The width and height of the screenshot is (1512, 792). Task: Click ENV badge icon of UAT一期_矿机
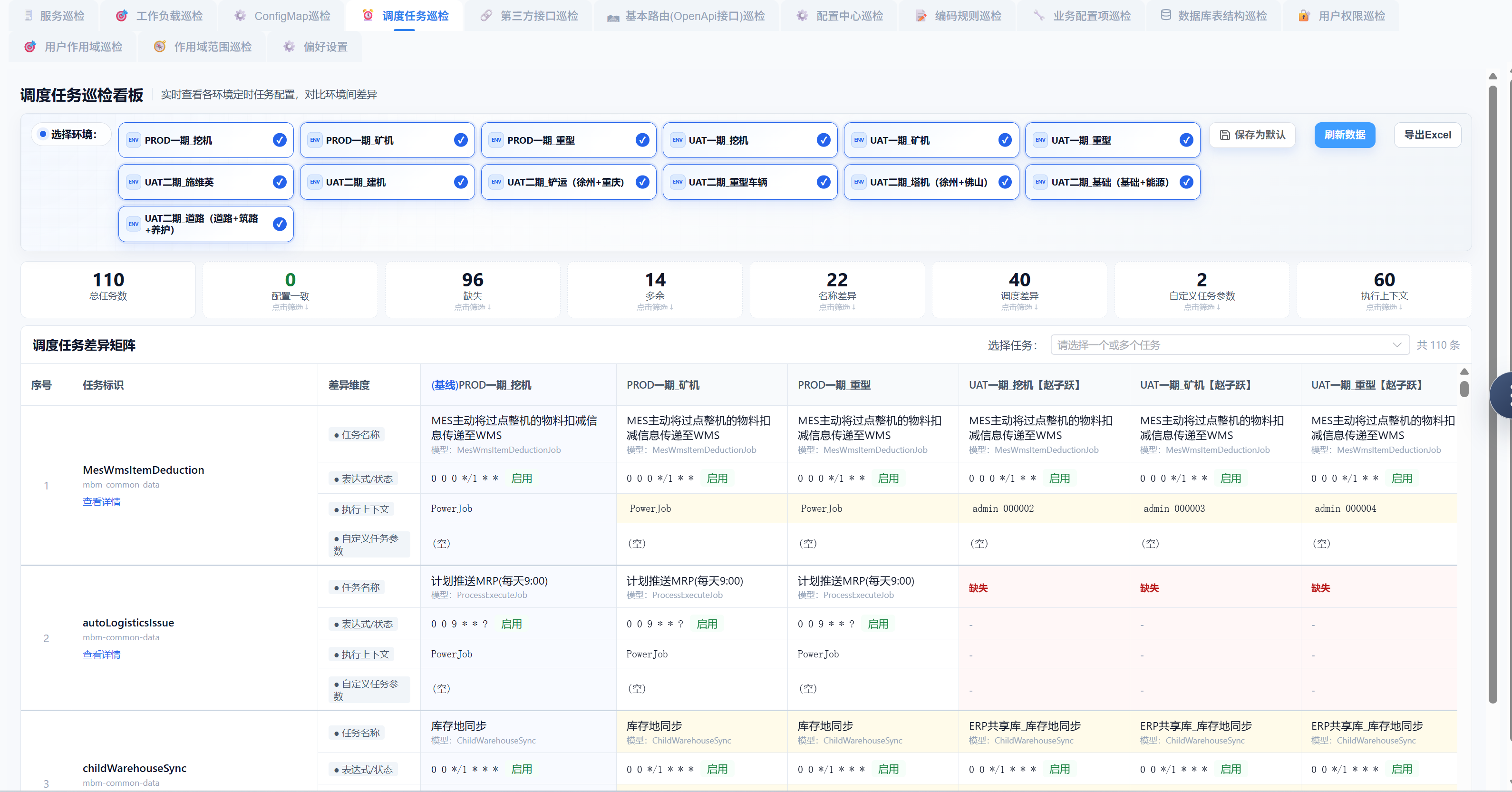(859, 140)
